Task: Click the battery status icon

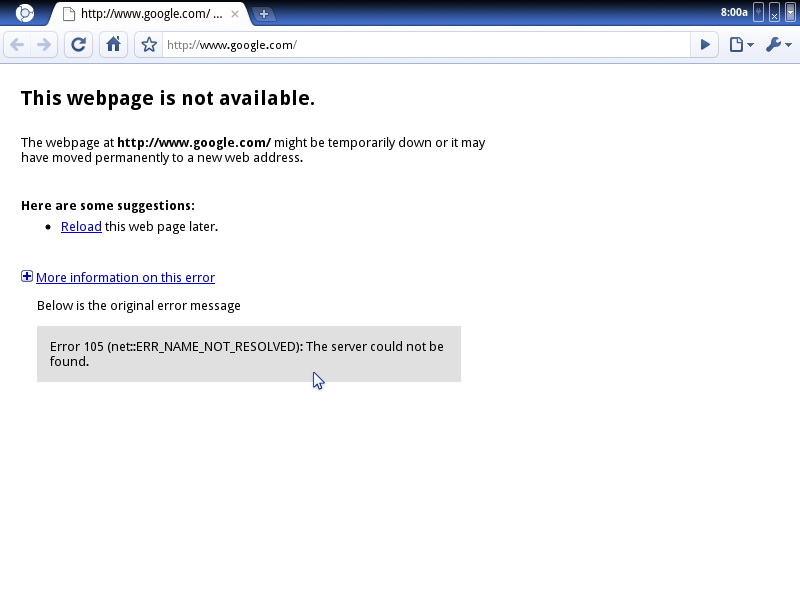Action: pos(790,12)
